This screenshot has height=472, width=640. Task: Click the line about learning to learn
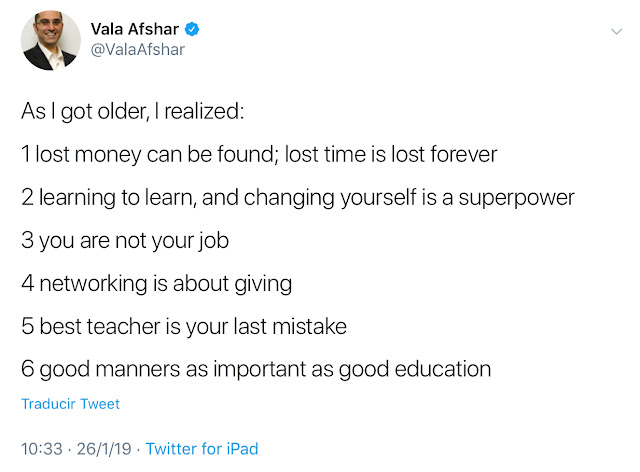pos(298,197)
